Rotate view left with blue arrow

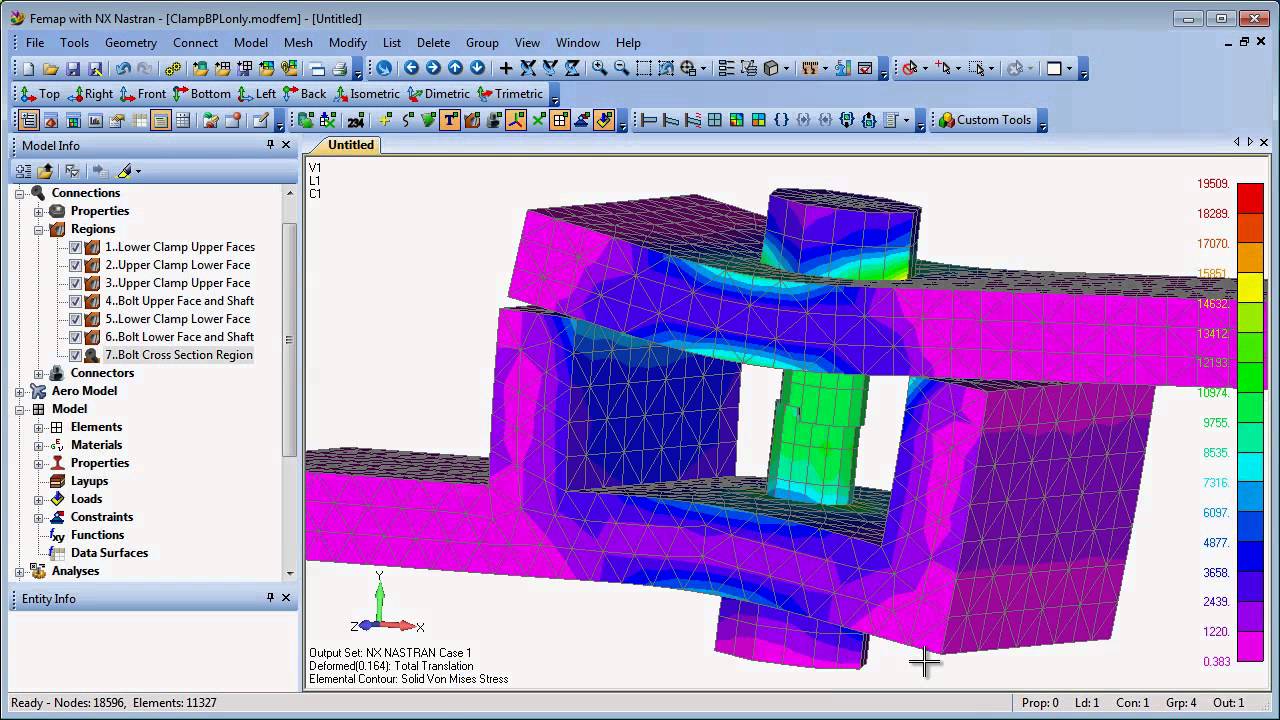411,68
